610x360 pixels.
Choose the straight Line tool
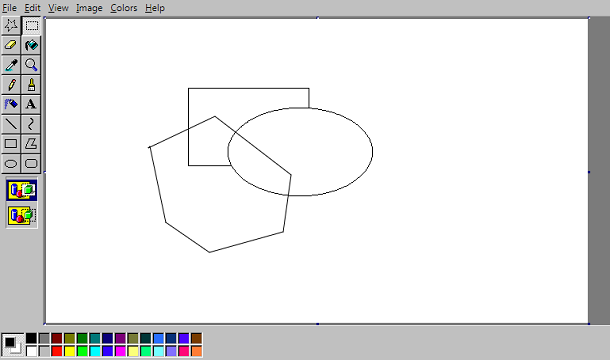point(11,124)
